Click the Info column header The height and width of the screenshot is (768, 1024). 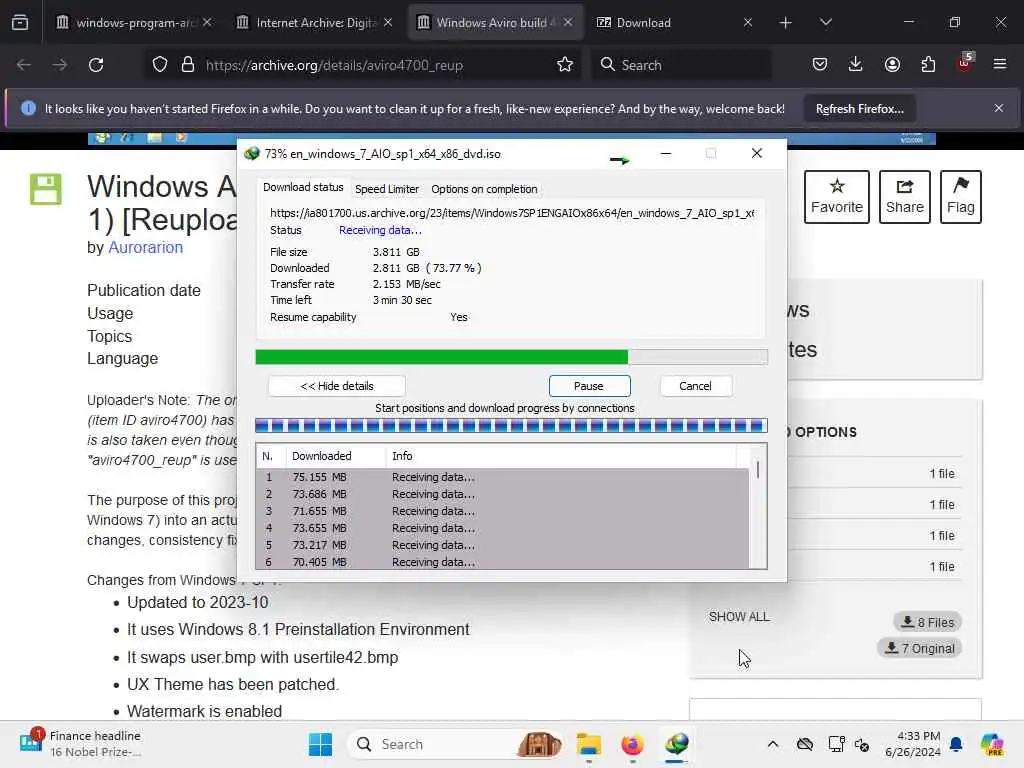point(561,456)
